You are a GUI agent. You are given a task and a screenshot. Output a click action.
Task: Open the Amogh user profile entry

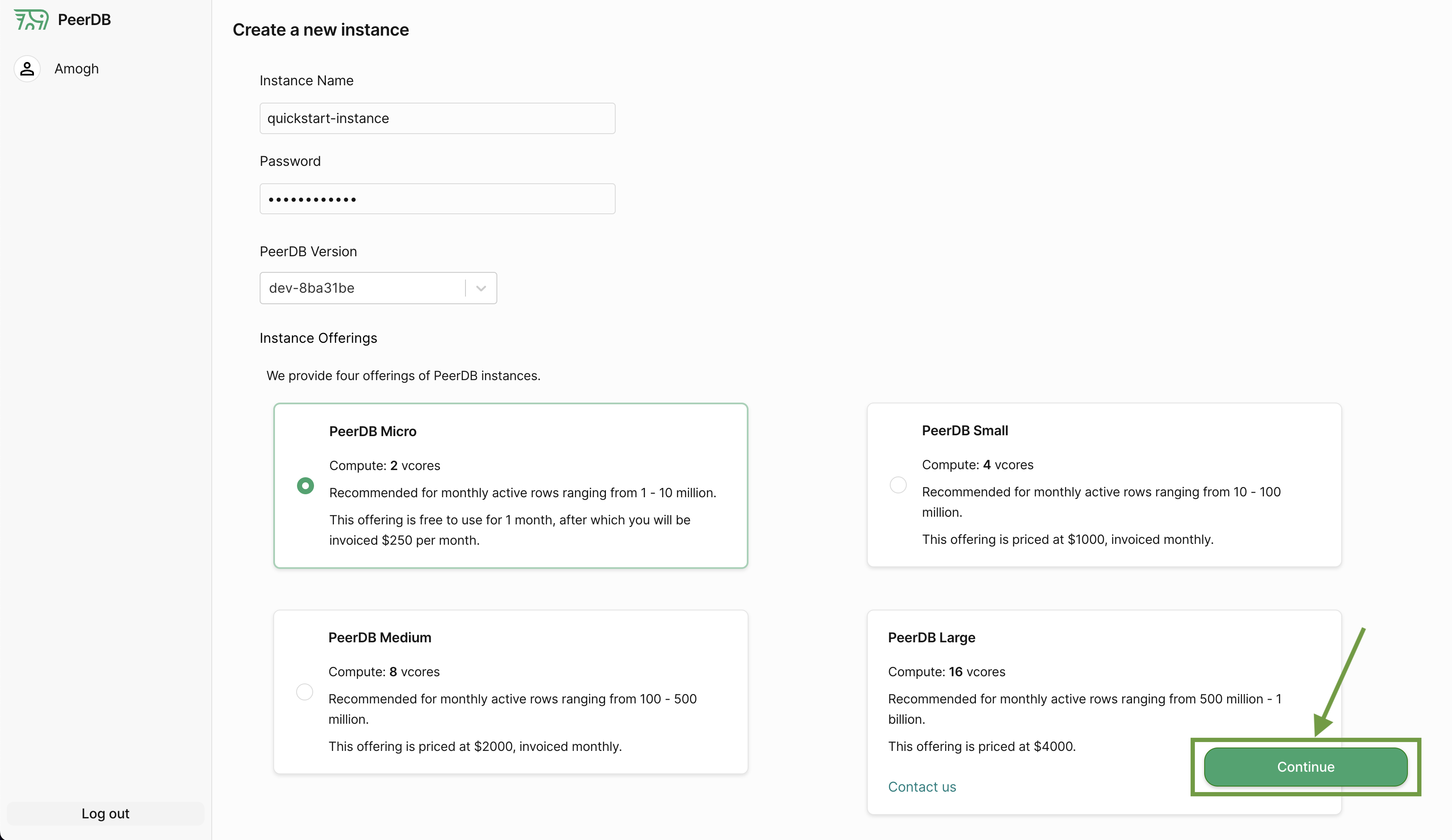pyautogui.click(x=77, y=69)
